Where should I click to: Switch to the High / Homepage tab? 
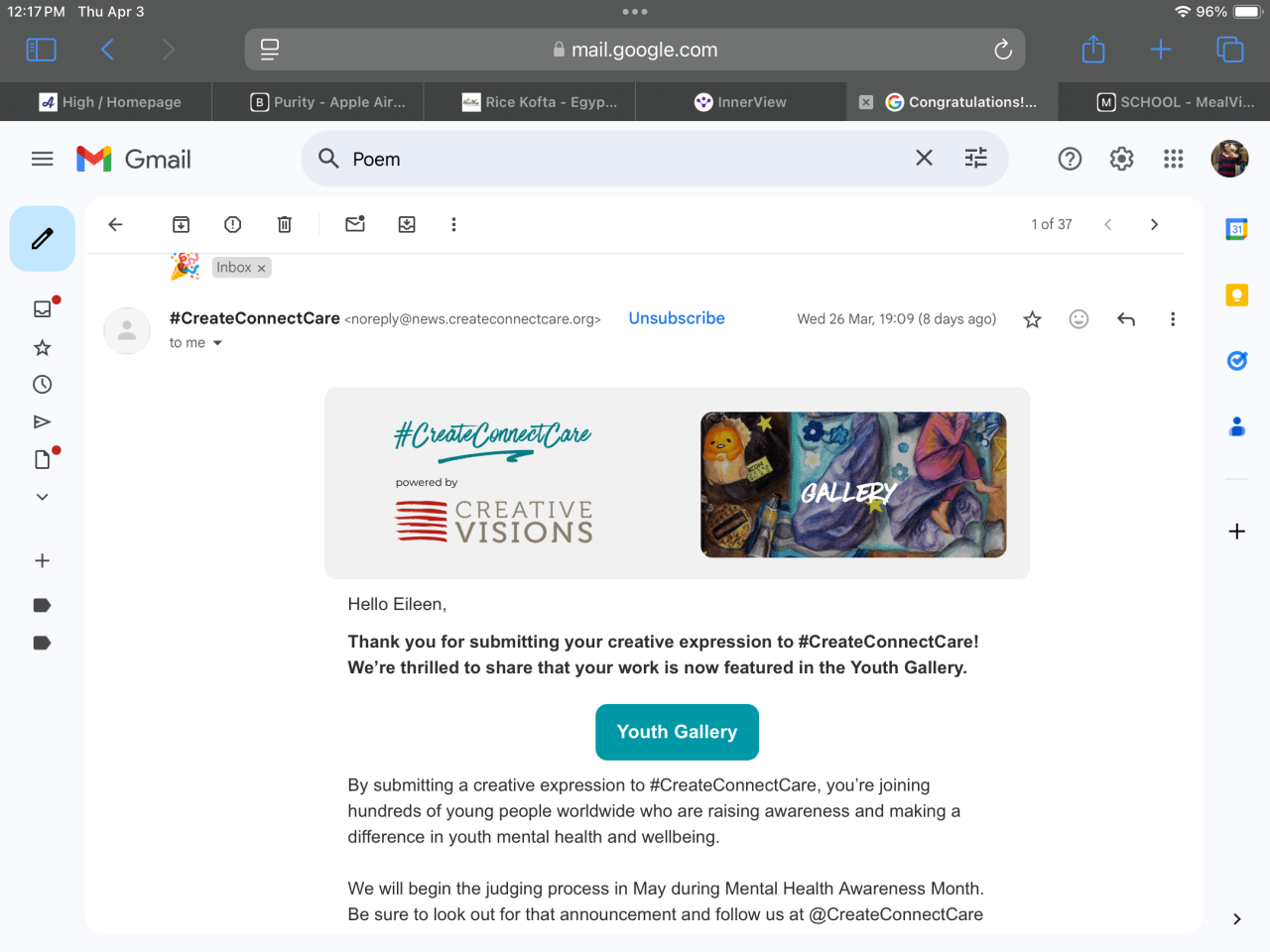coord(106,101)
